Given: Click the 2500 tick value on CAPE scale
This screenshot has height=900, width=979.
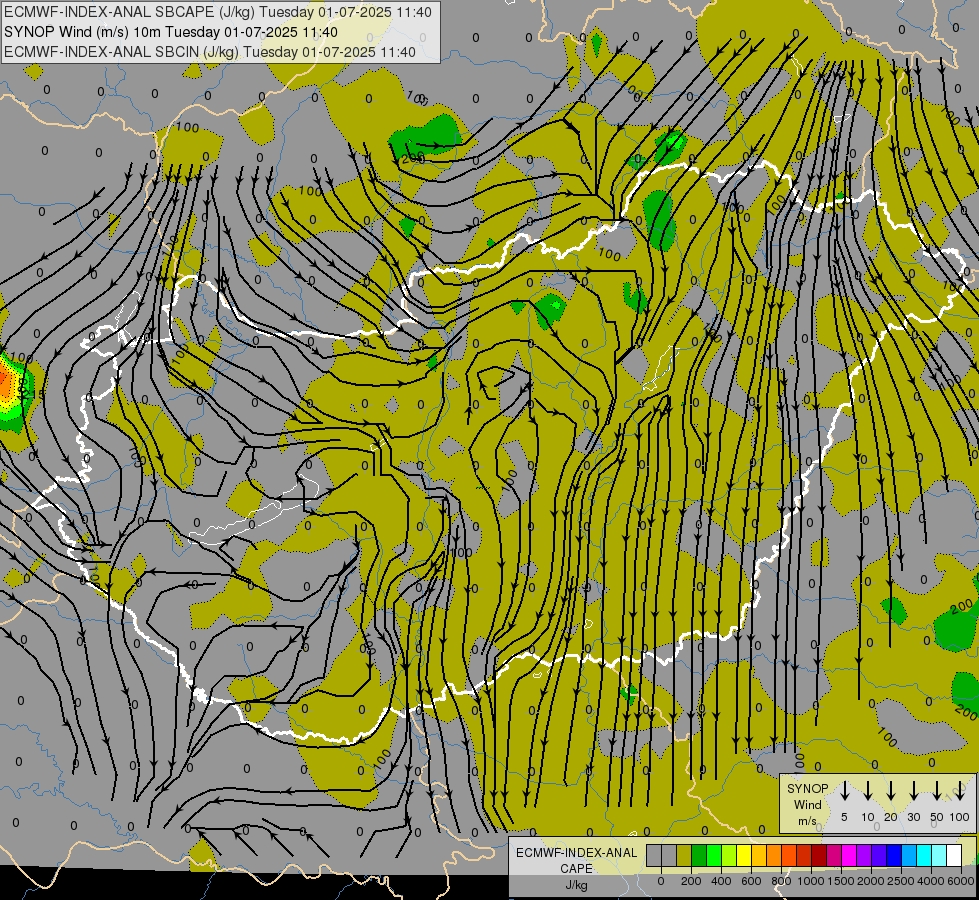Looking at the screenshot, I should pos(901,881).
